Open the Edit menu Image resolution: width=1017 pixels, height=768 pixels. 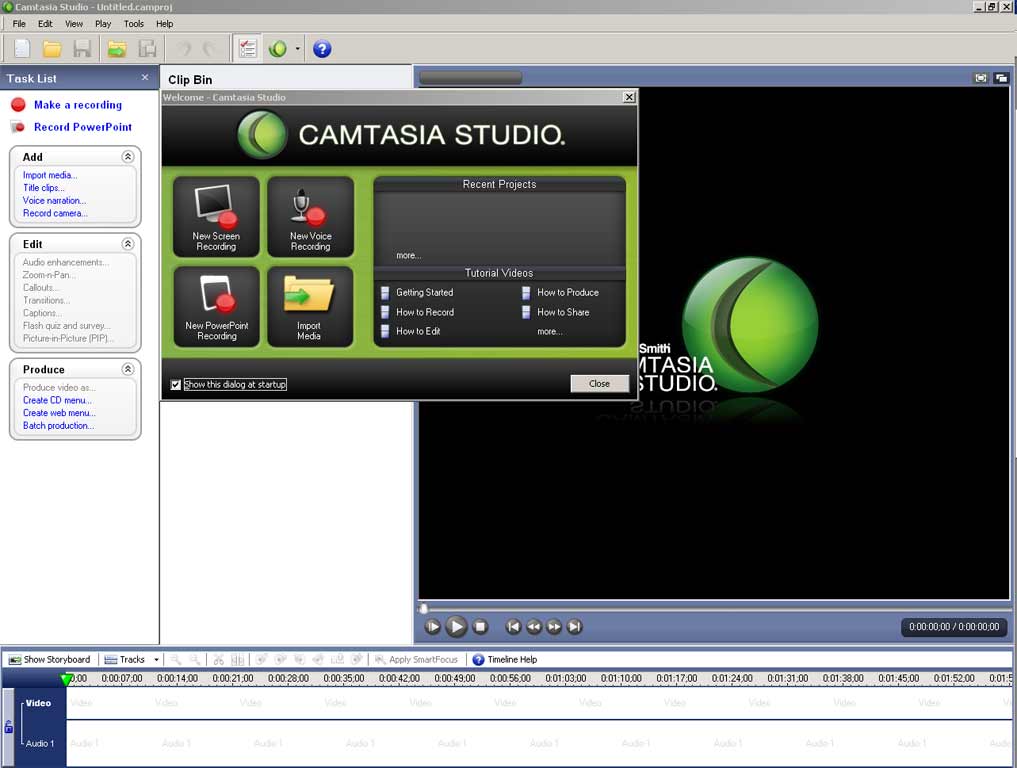pos(45,23)
